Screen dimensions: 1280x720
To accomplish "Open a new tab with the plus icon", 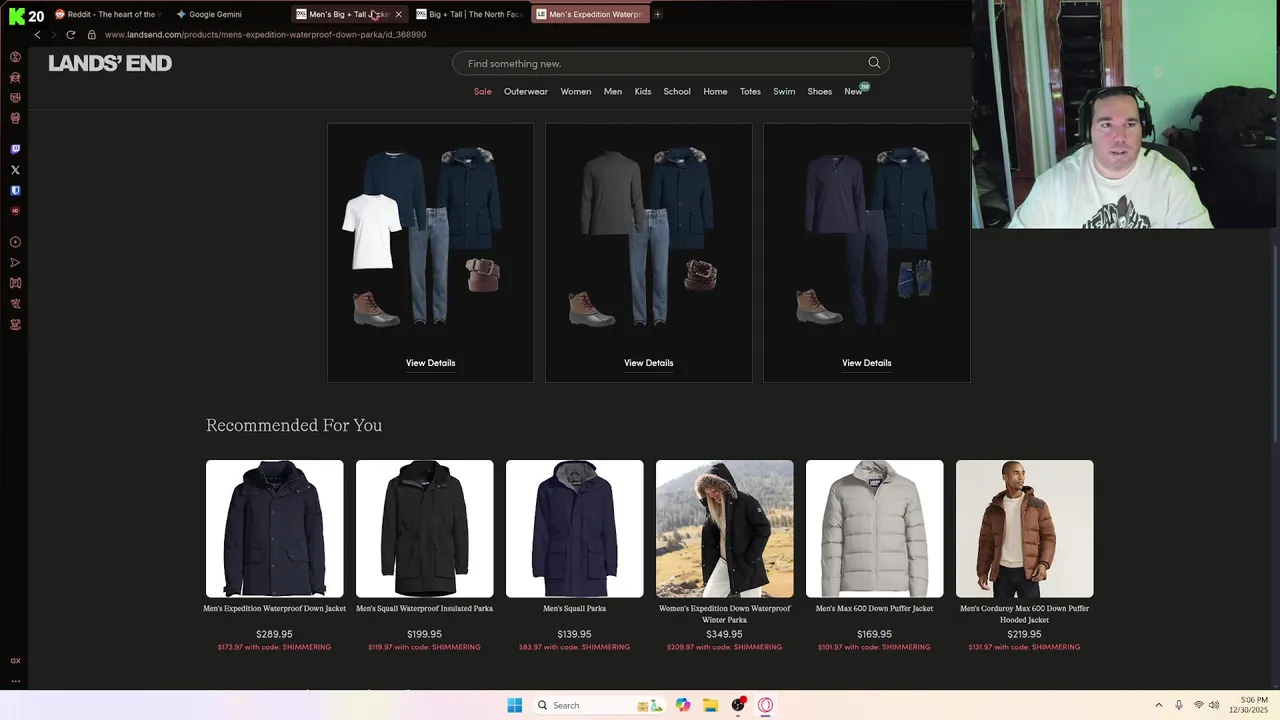I will tap(657, 14).
